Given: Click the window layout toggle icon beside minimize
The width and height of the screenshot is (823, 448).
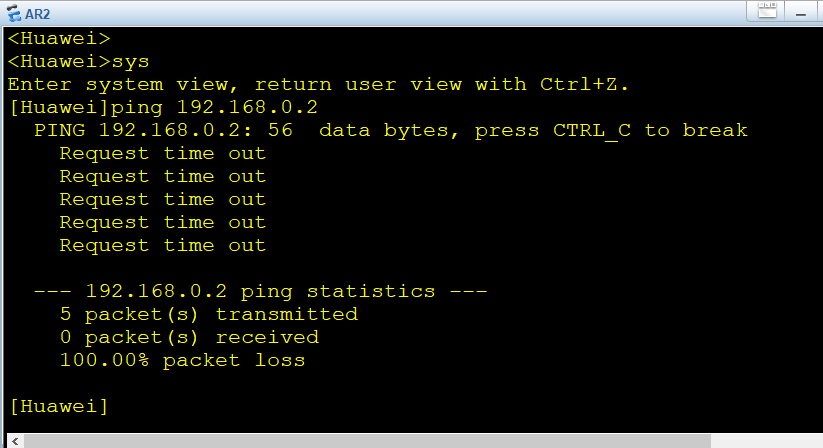Looking at the screenshot, I should pos(767,10).
